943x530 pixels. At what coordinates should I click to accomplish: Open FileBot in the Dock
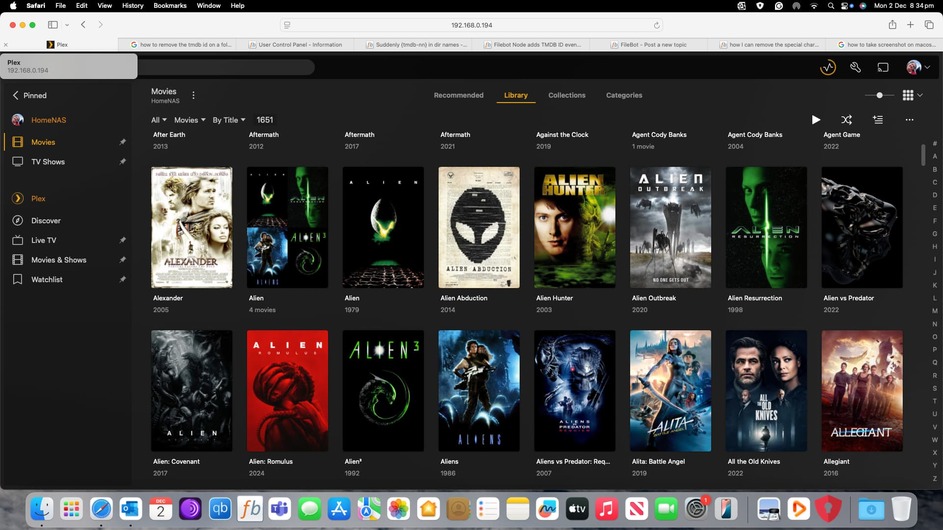point(250,509)
